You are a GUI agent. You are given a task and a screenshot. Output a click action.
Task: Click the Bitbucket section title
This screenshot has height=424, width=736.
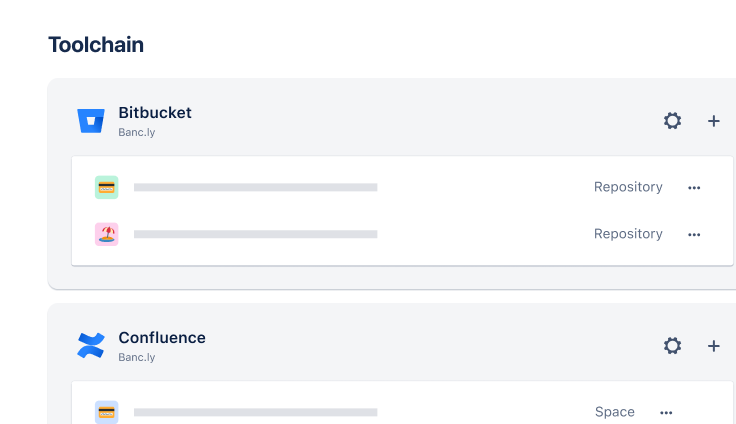[x=155, y=113]
